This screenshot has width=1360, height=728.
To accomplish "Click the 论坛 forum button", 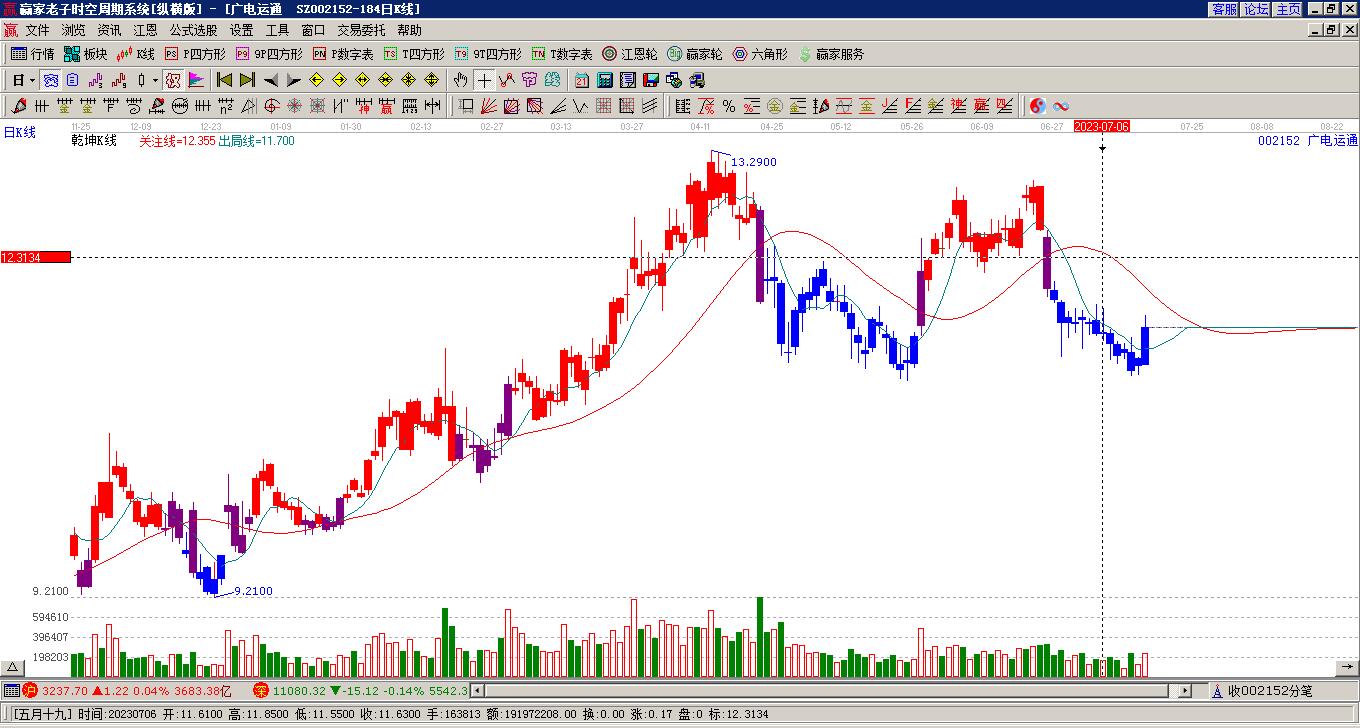I will [1256, 9].
